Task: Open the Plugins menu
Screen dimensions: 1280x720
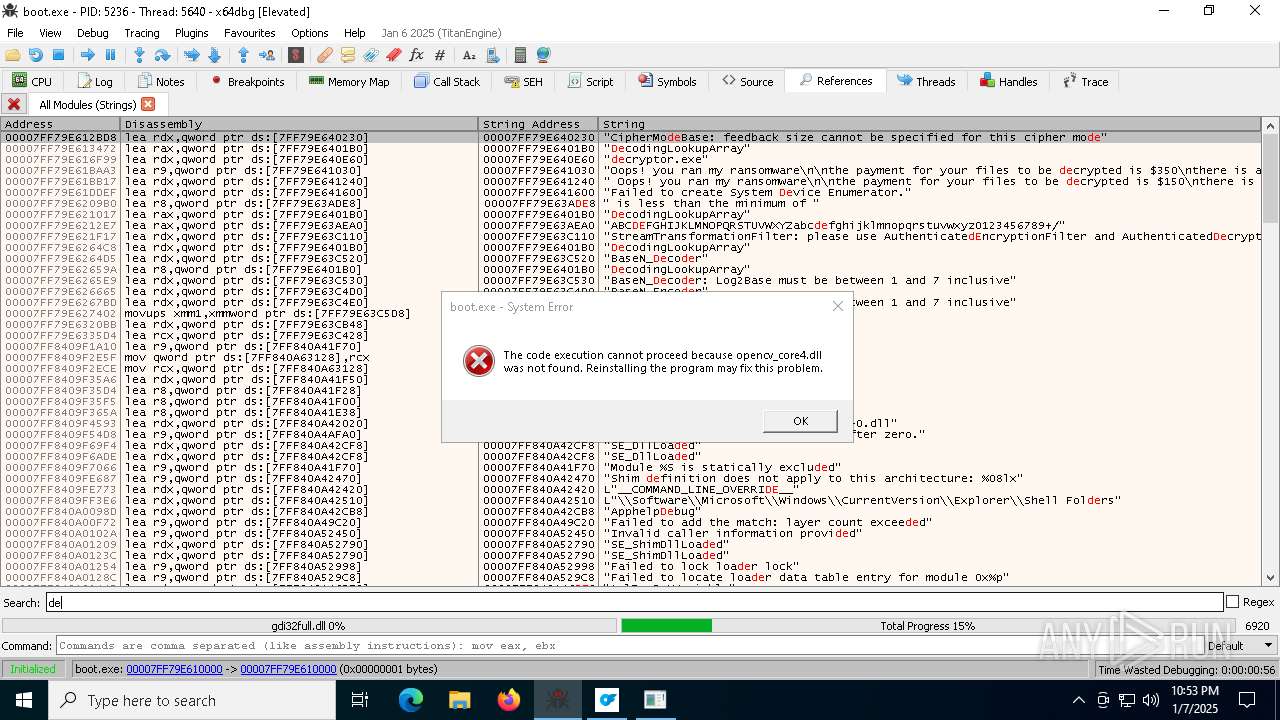Action: pyautogui.click(x=191, y=33)
